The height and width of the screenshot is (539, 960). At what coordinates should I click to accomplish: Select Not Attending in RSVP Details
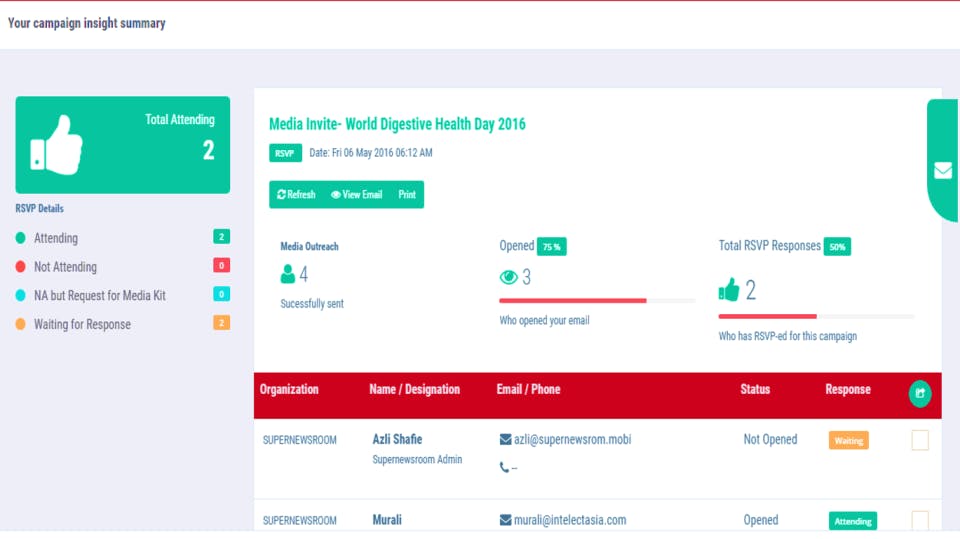[66, 267]
